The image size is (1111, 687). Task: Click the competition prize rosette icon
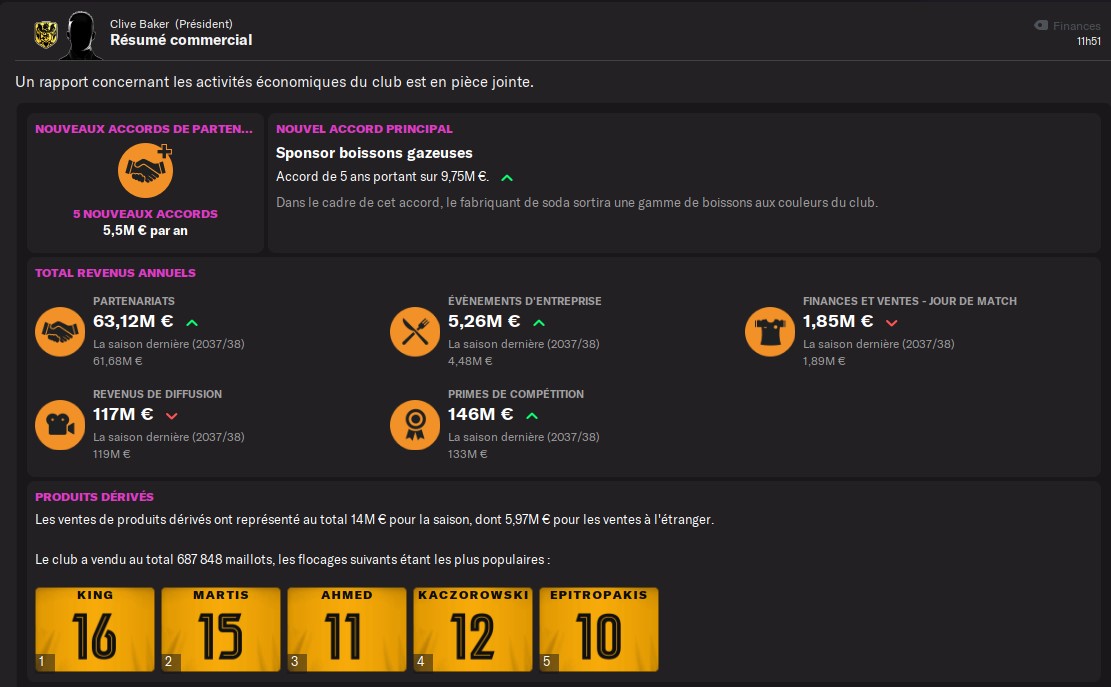click(x=415, y=425)
